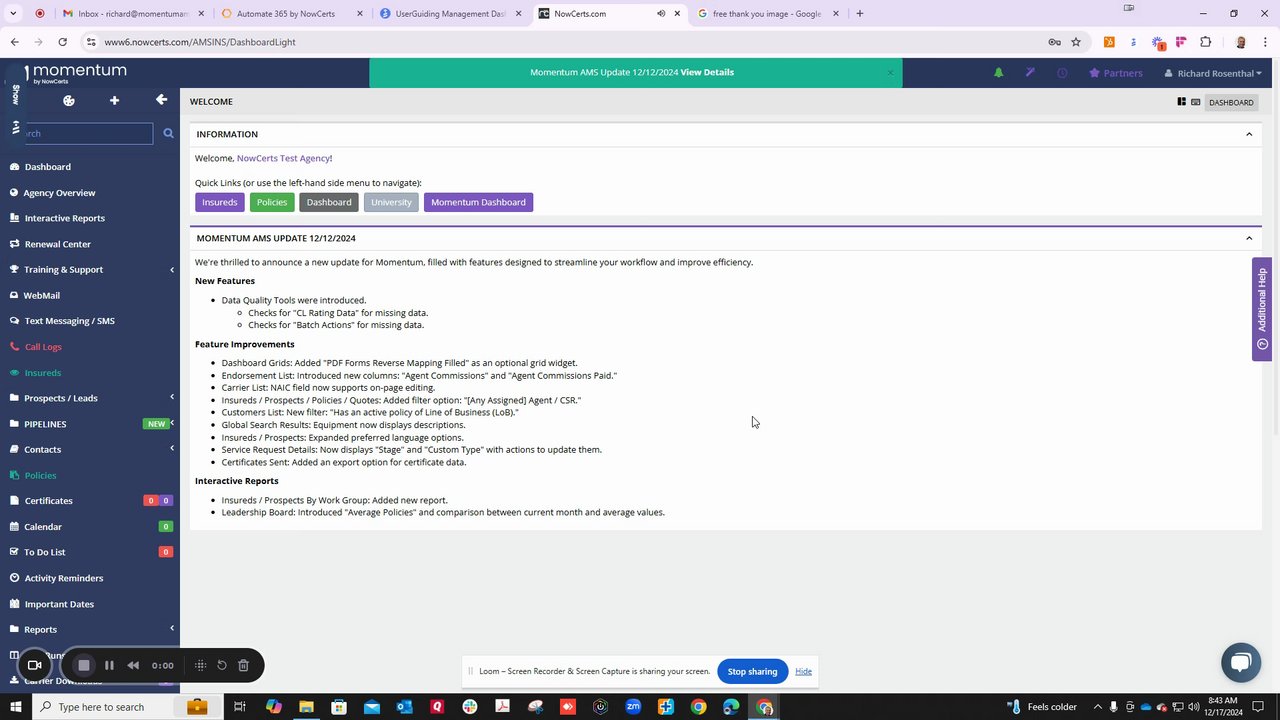Viewport: 1280px width, 720px height.
Task: Click the green notifications bell icon
Action: 998,73
